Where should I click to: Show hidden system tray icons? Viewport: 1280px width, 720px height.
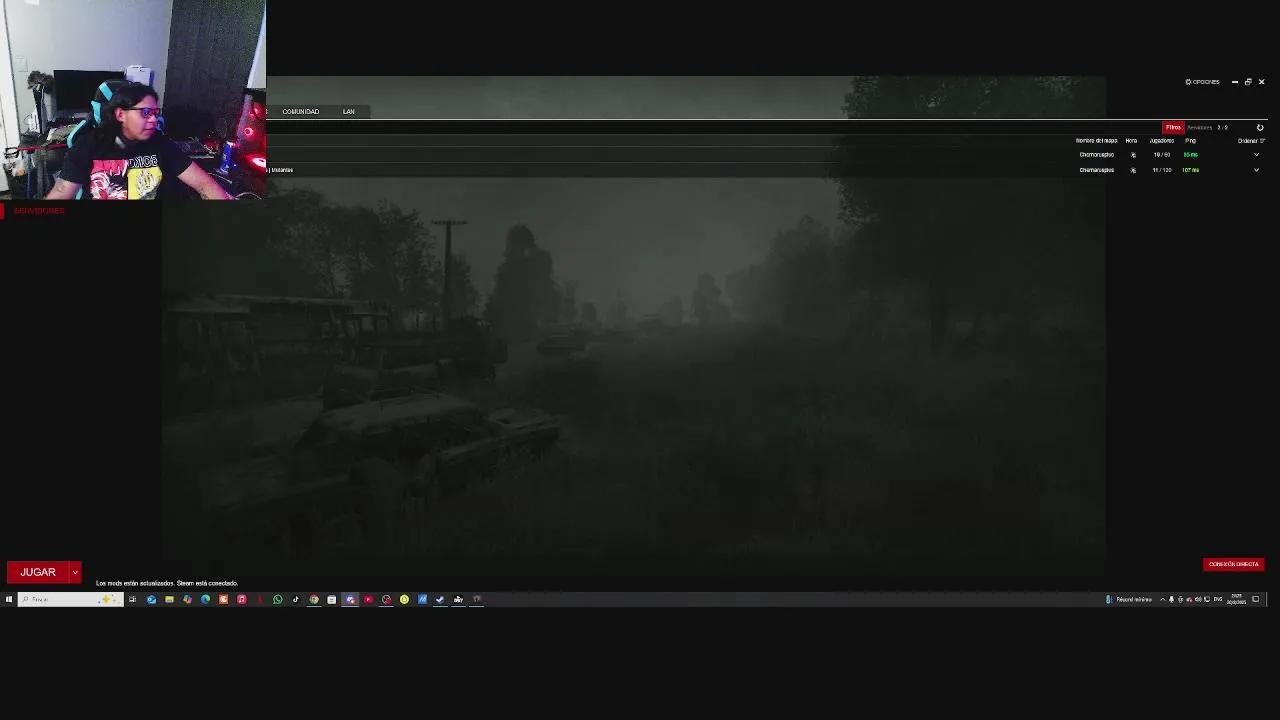pos(1163,599)
